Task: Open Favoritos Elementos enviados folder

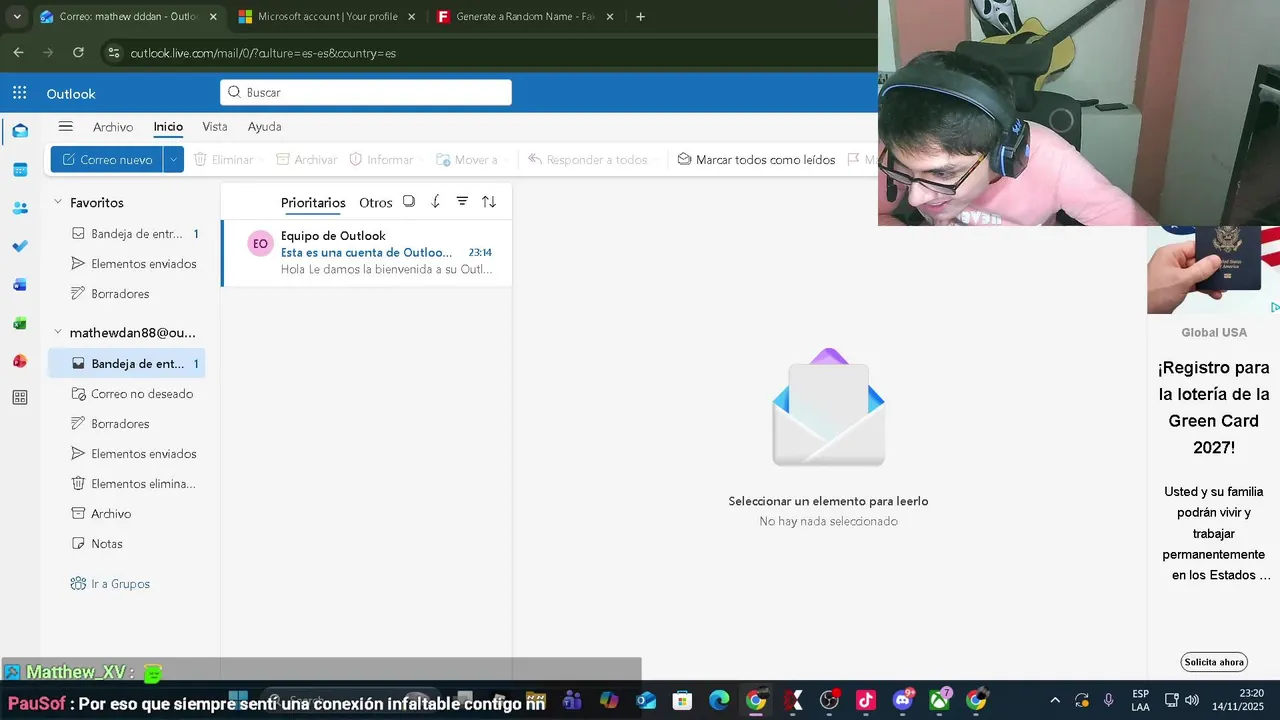Action: (x=127, y=264)
